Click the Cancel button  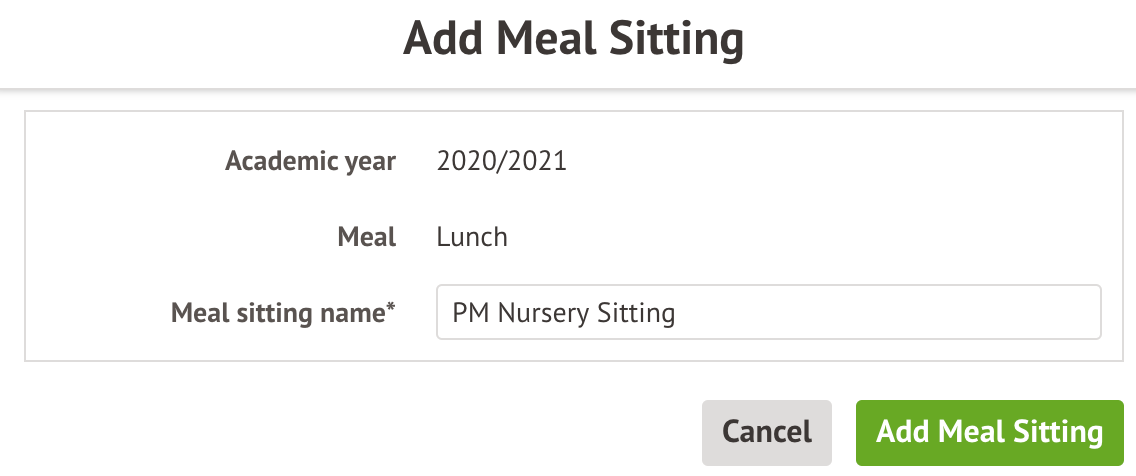766,432
